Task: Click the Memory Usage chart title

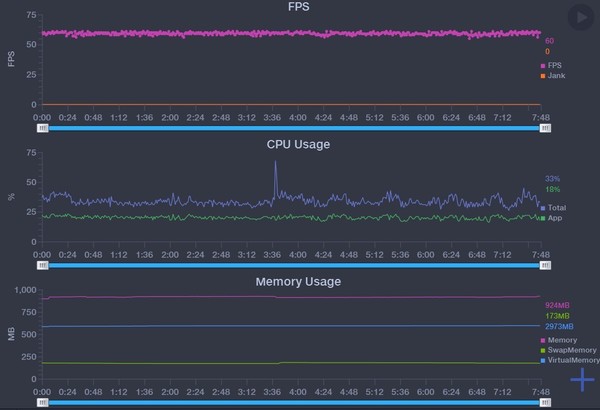Action: (x=298, y=282)
